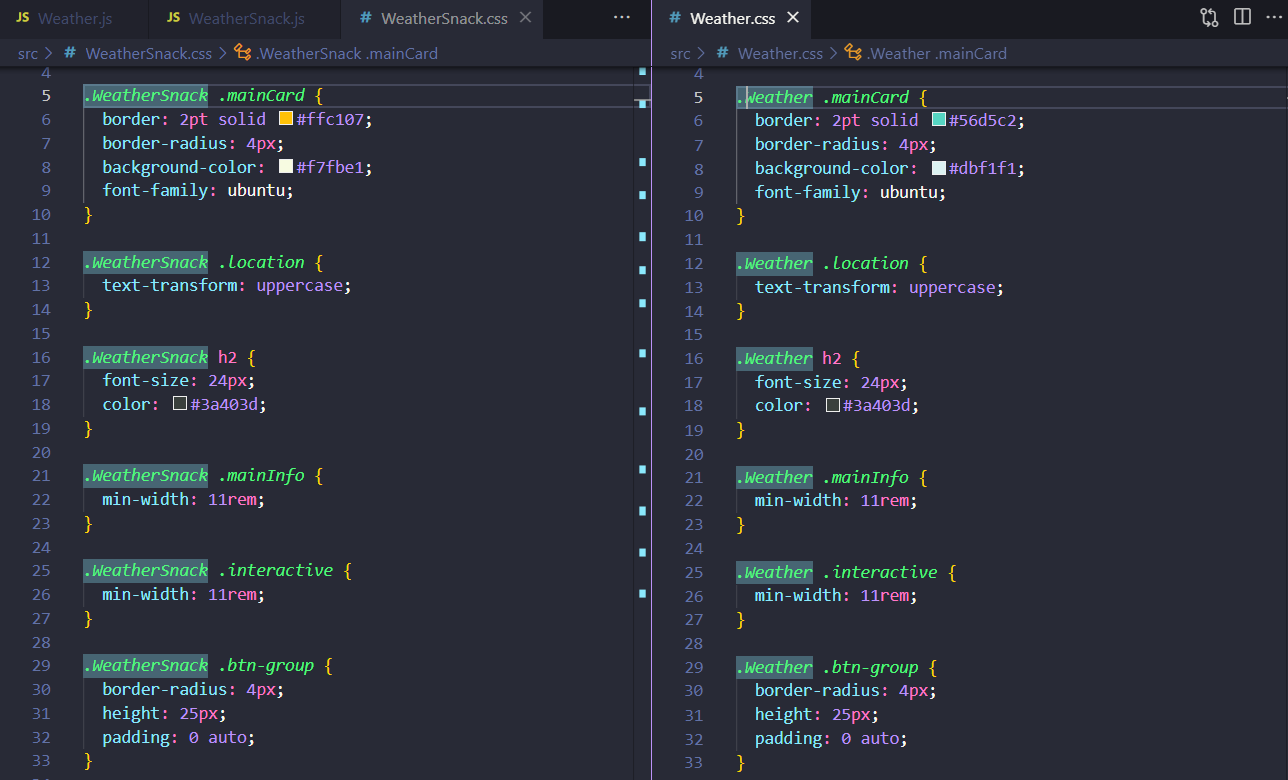Open changes source control icon in right editor
This screenshot has height=780, width=1288.
[1210, 17]
